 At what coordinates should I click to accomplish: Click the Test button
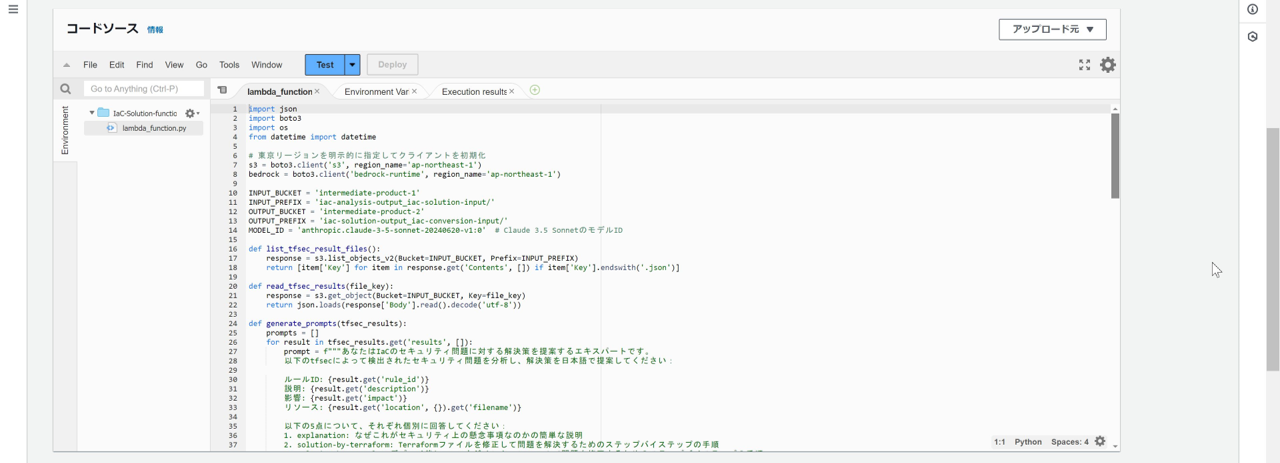[325, 65]
